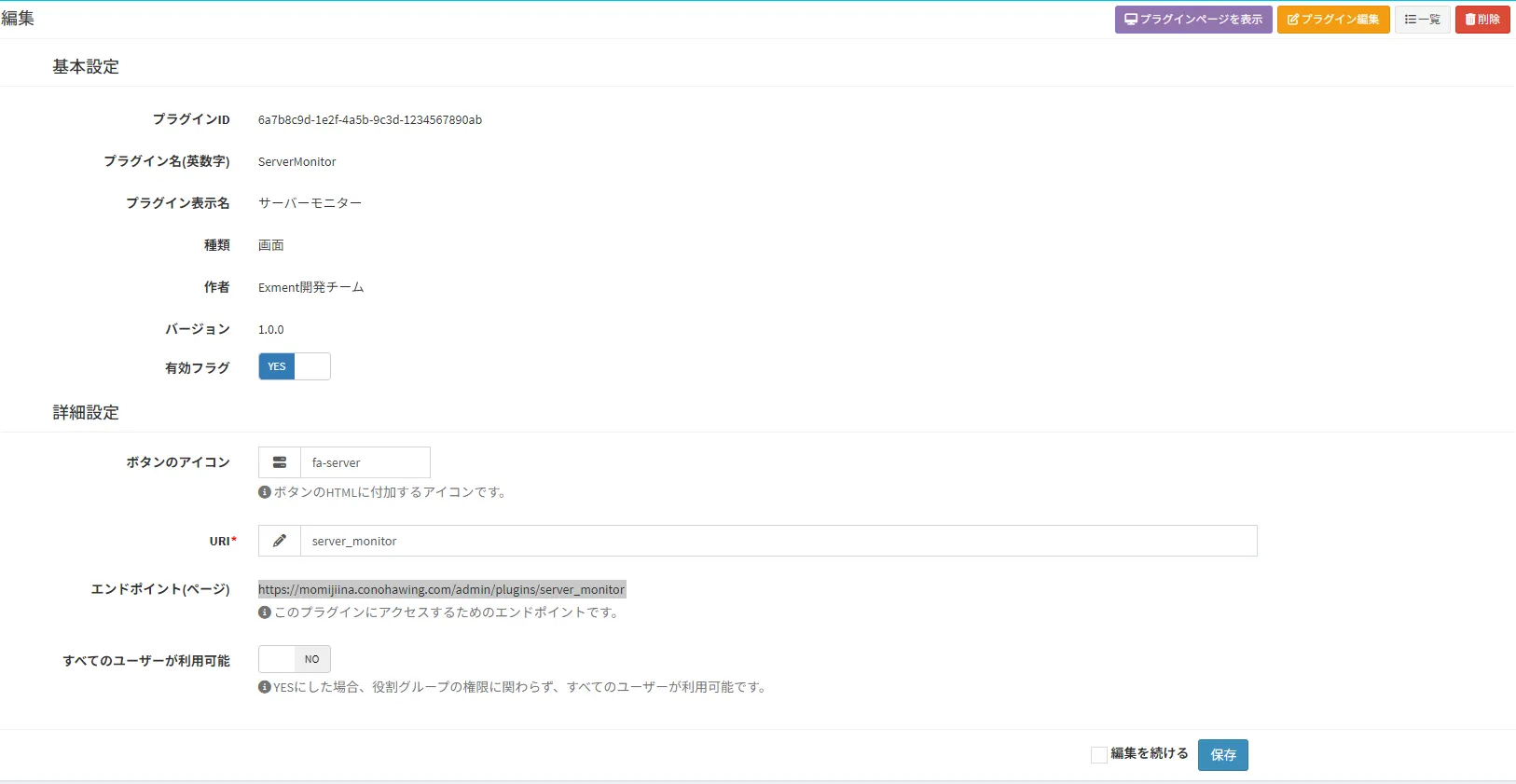Toggle すべてのユーザーが利用可能 NO switch
Image resolution: width=1516 pixels, height=784 pixels.
tap(294, 659)
